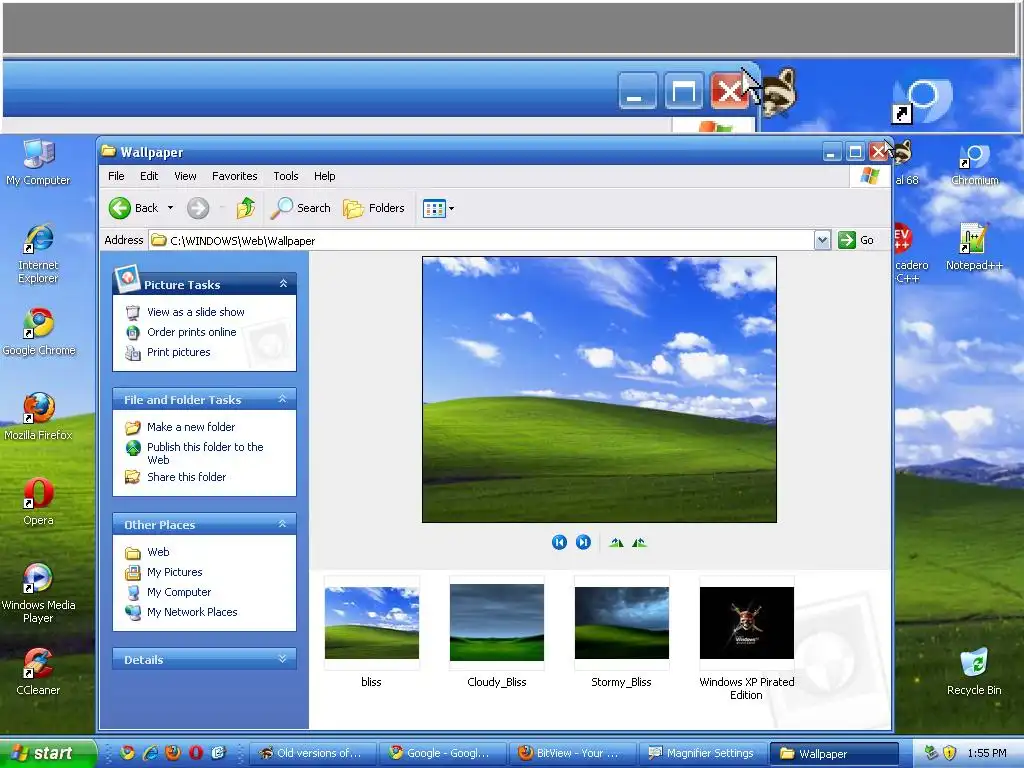This screenshot has width=1024, height=768.
Task: Open the Edit menu
Action: (149, 176)
